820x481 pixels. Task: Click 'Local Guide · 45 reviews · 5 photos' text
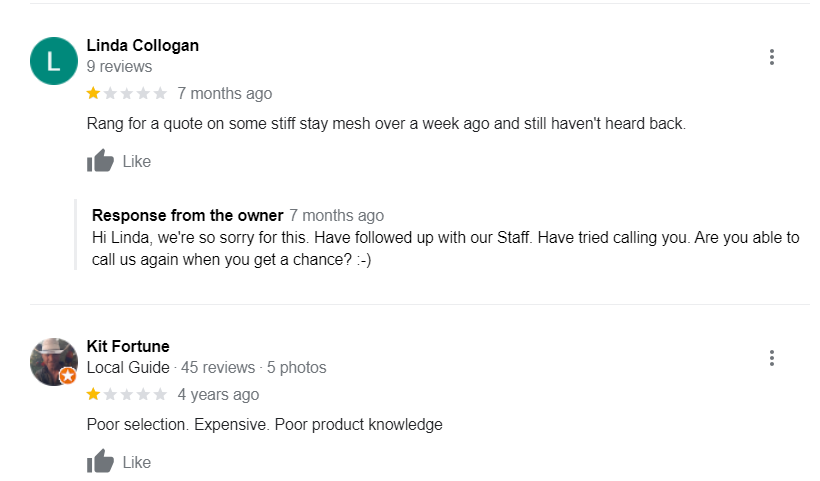tap(206, 368)
